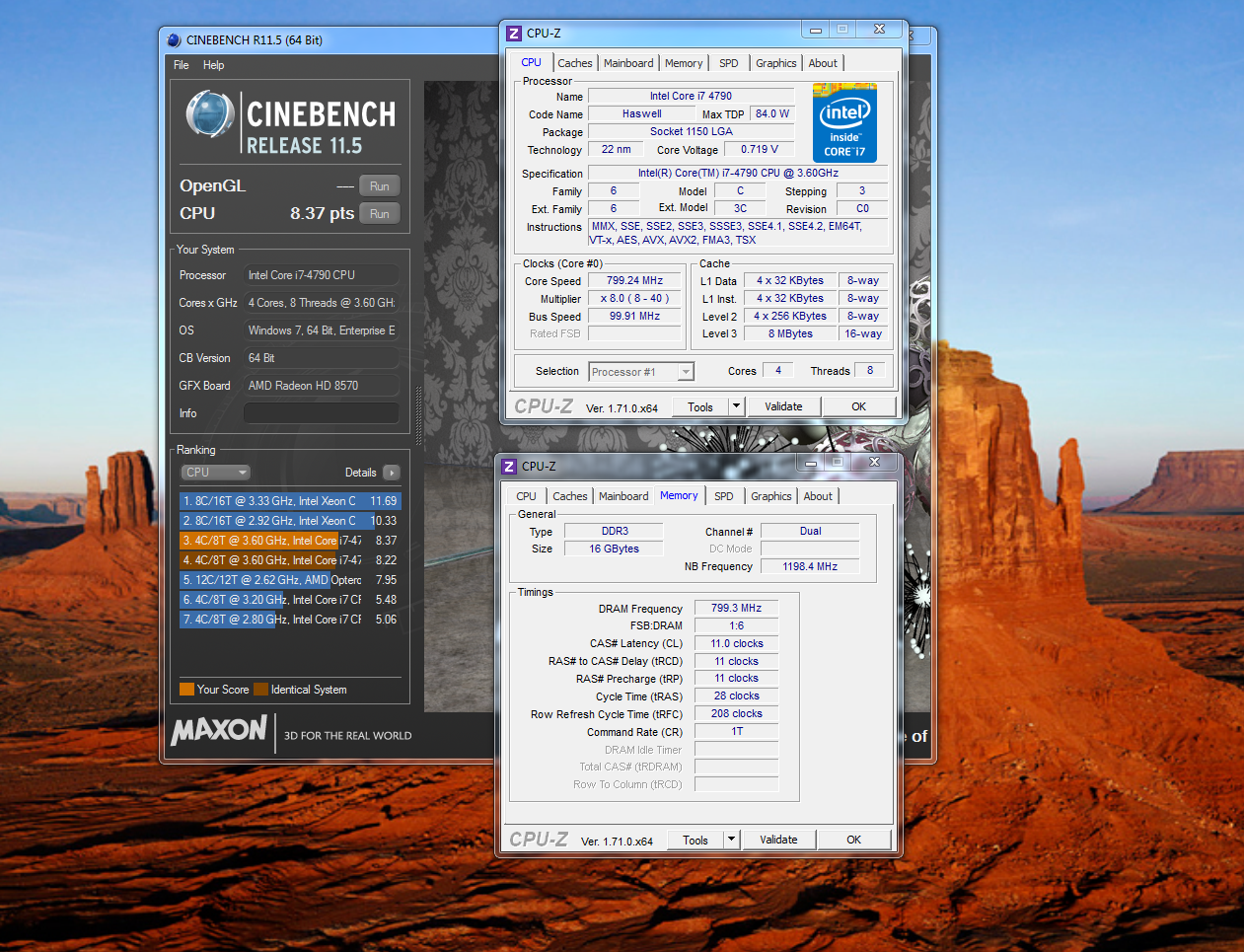This screenshot has width=1244, height=952.
Task: Click the Cinebench Release 11.5 logo
Action: pos(290,123)
